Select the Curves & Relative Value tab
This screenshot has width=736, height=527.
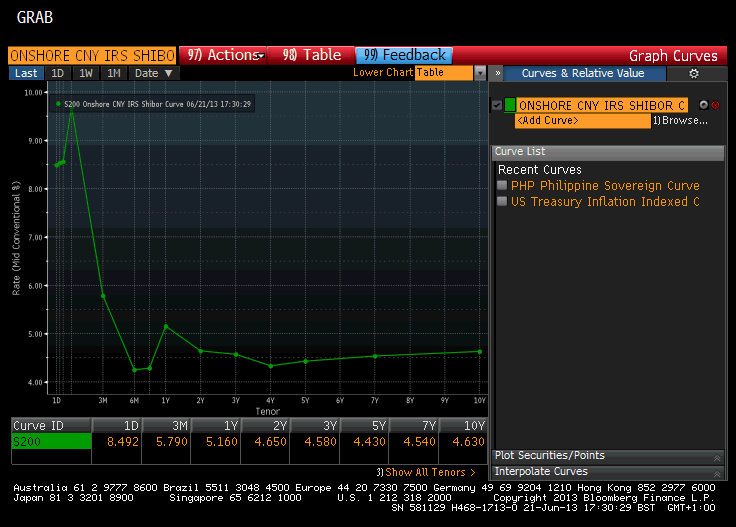(582, 73)
